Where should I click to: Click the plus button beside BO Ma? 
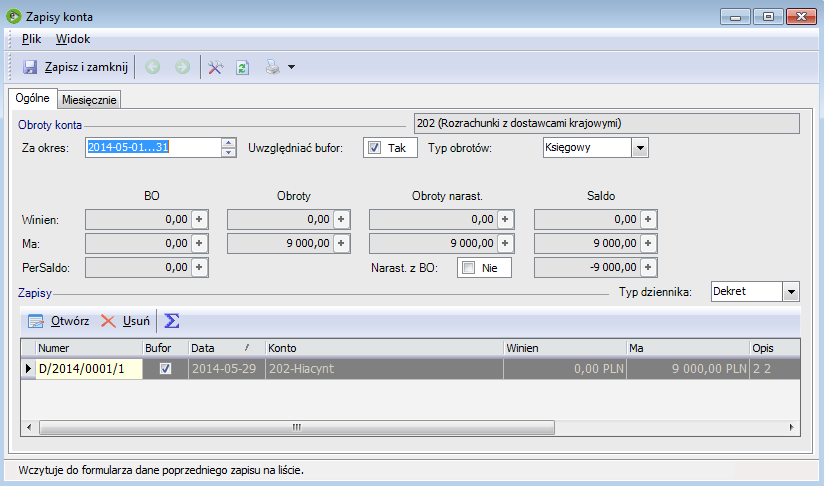click(x=199, y=243)
